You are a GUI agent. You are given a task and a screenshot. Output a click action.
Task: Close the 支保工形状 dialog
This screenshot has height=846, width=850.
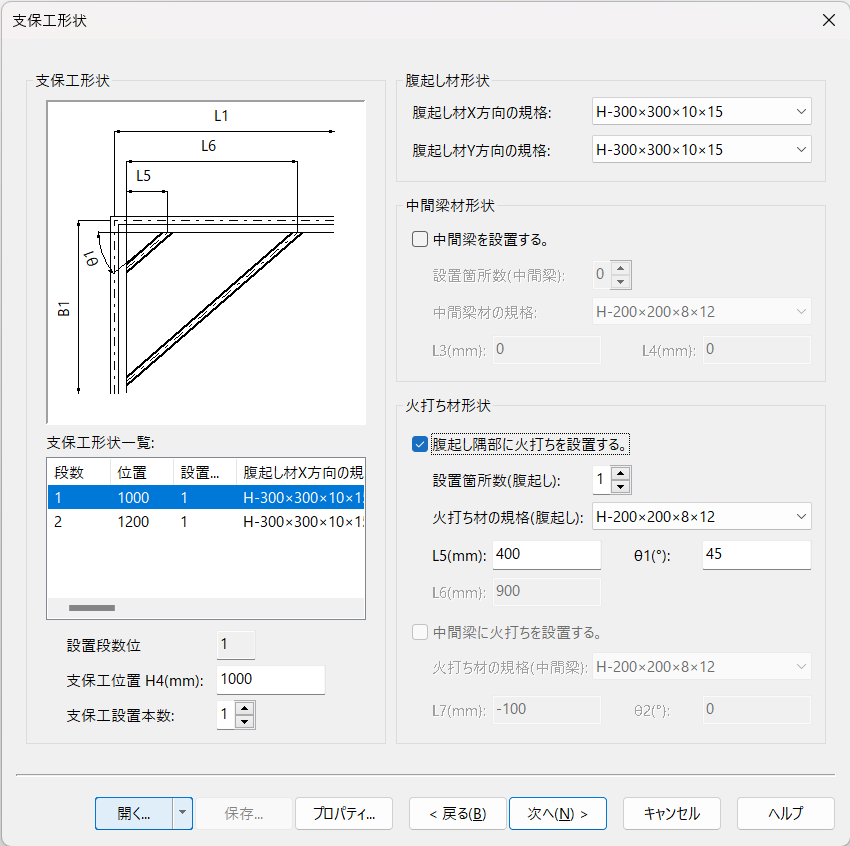(828, 20)
